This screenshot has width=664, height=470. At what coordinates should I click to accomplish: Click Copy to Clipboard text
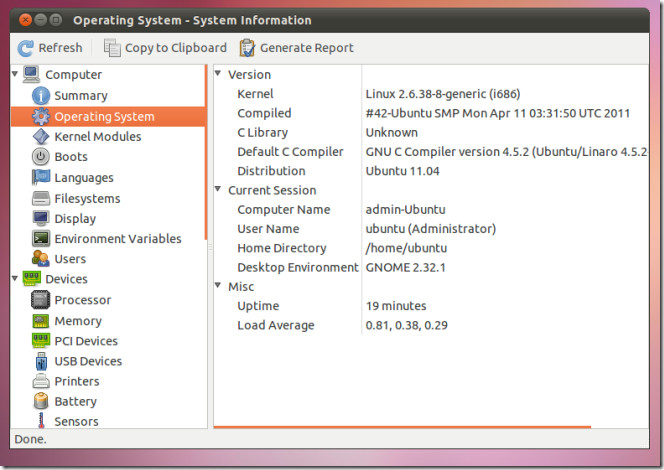176,48
